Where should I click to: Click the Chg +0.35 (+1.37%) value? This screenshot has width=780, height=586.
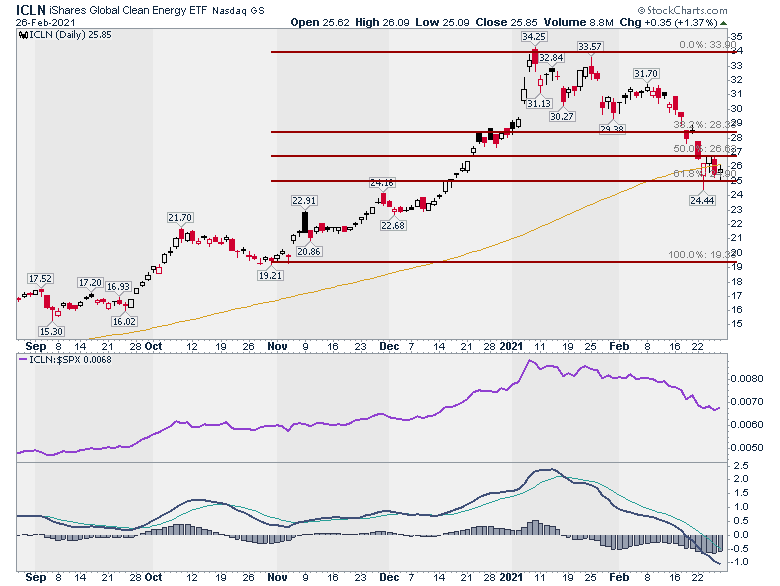(669, 22)
